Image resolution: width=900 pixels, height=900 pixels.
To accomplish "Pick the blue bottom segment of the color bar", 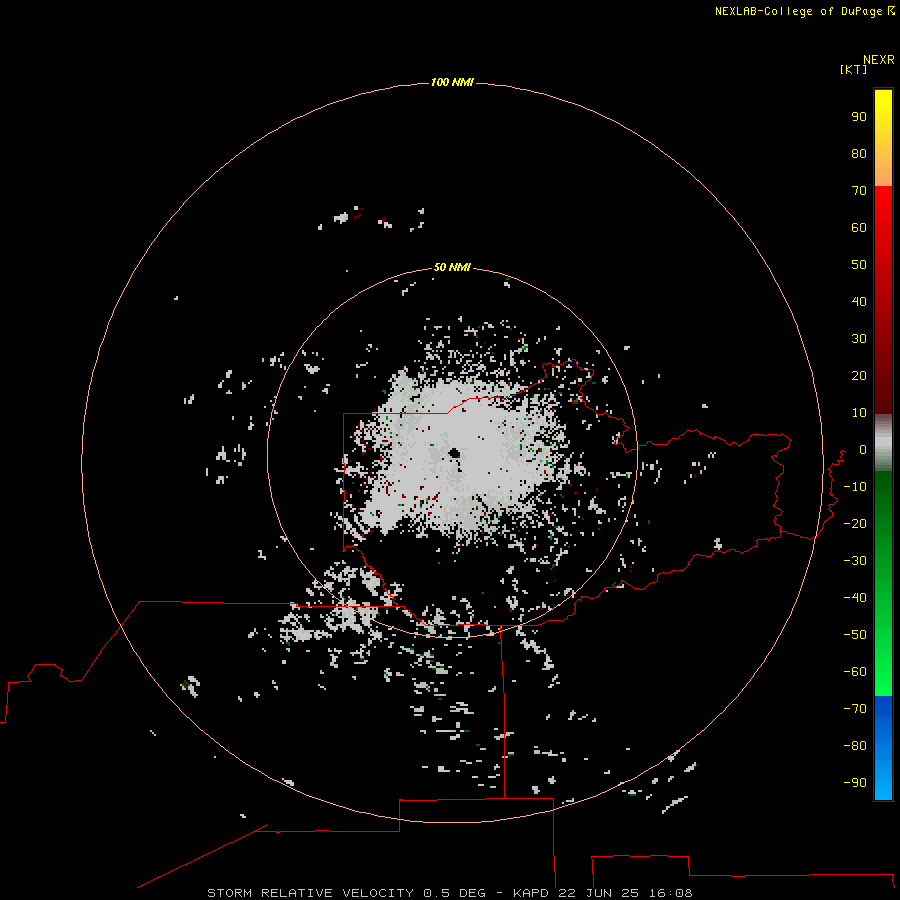I will [x=883, y=748].
